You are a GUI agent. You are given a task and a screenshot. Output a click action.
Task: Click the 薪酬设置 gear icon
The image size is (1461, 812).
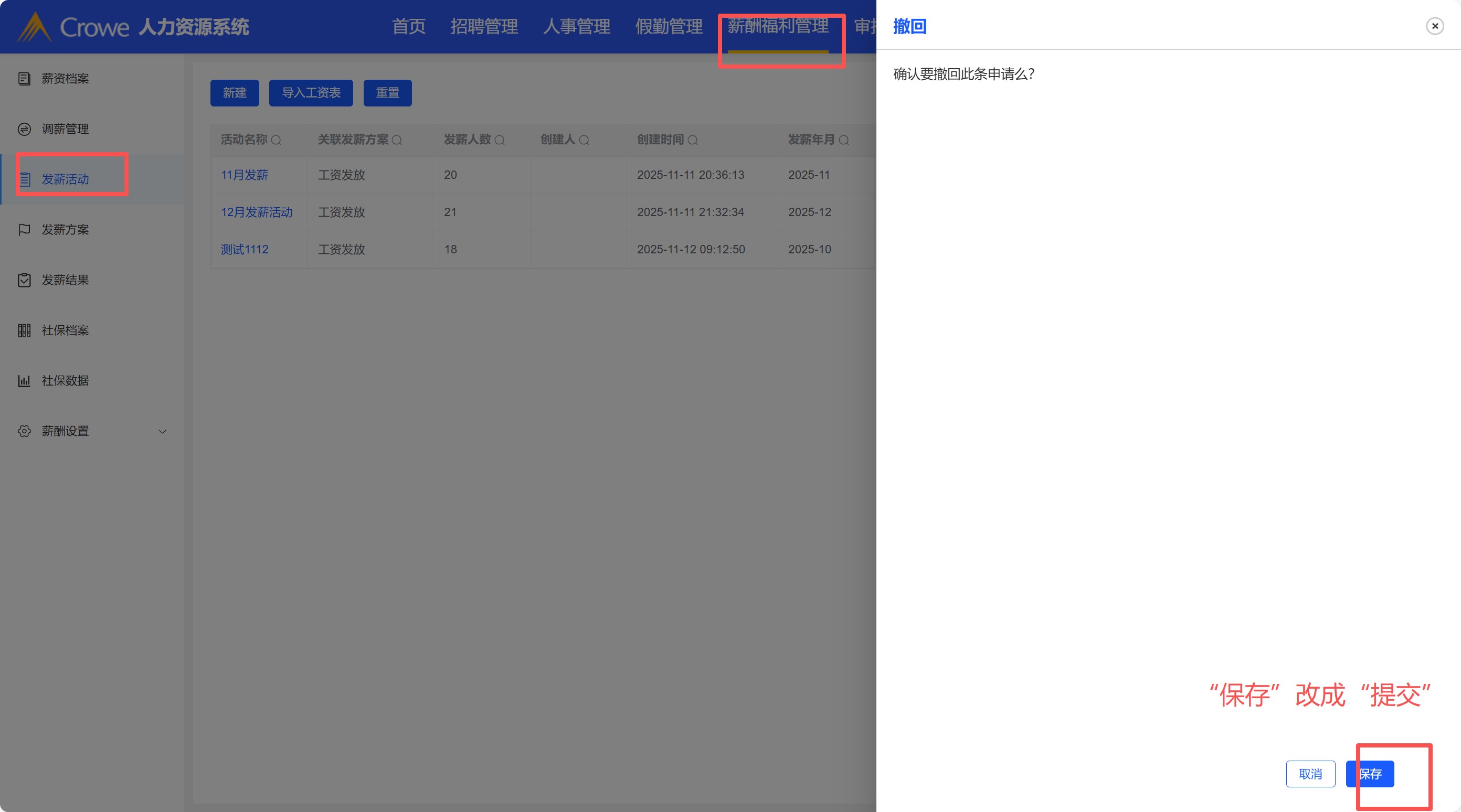coord(24,432)
